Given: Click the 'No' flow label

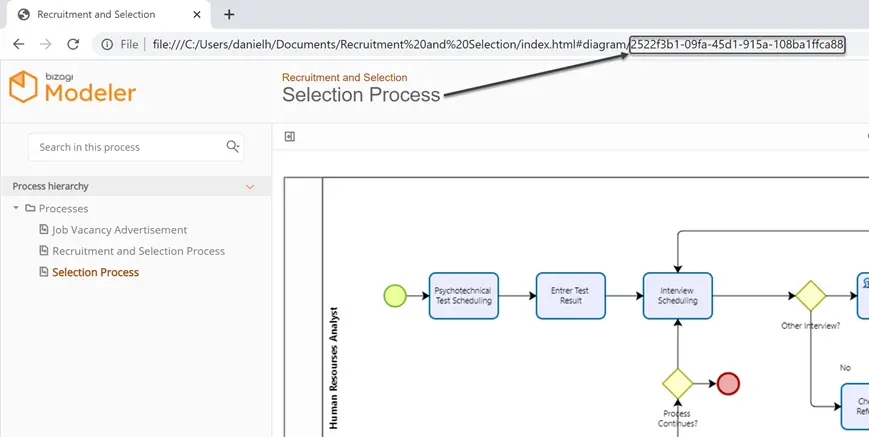Looking at the screenshot, I should [x=845, y=368].
